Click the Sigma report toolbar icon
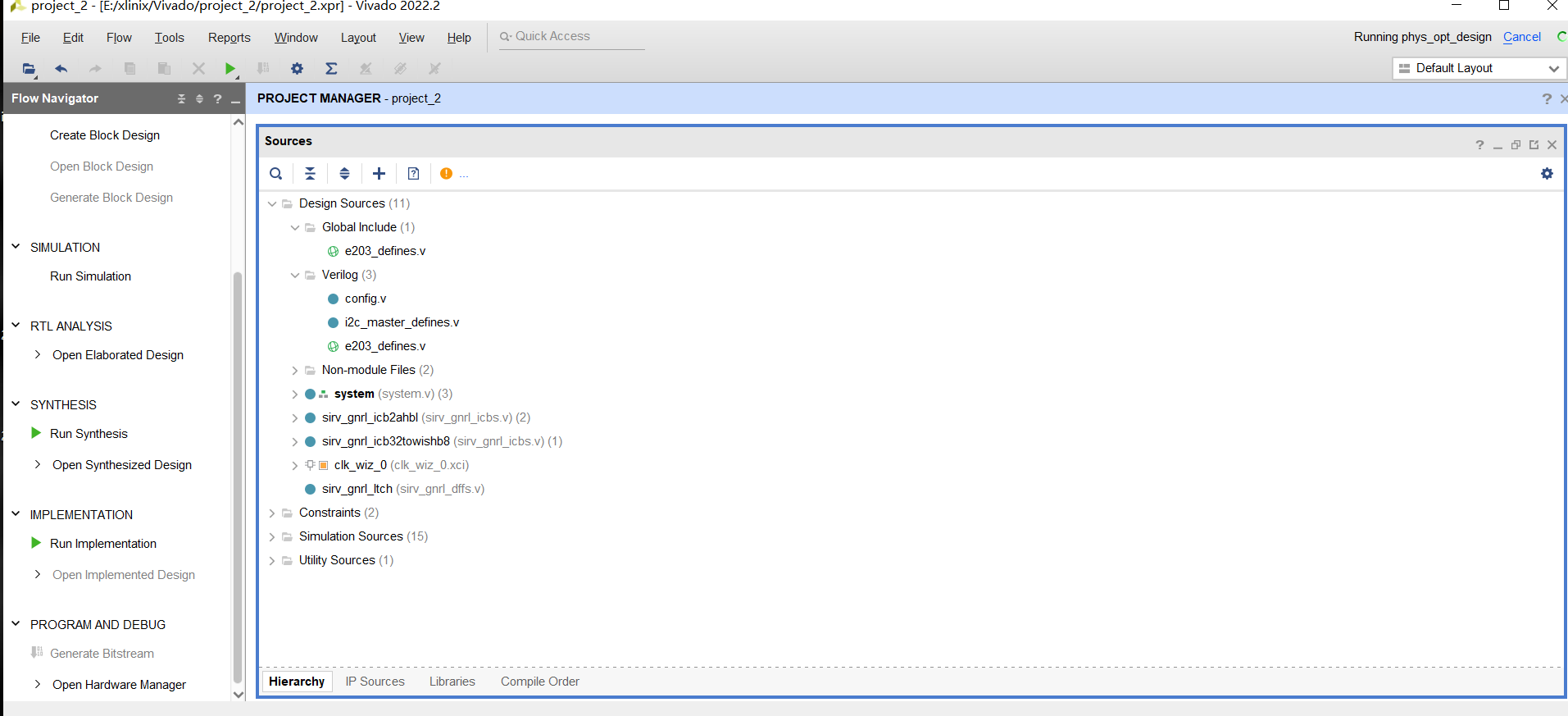Viewport: 1568px width, 716px height. [331, 69]
